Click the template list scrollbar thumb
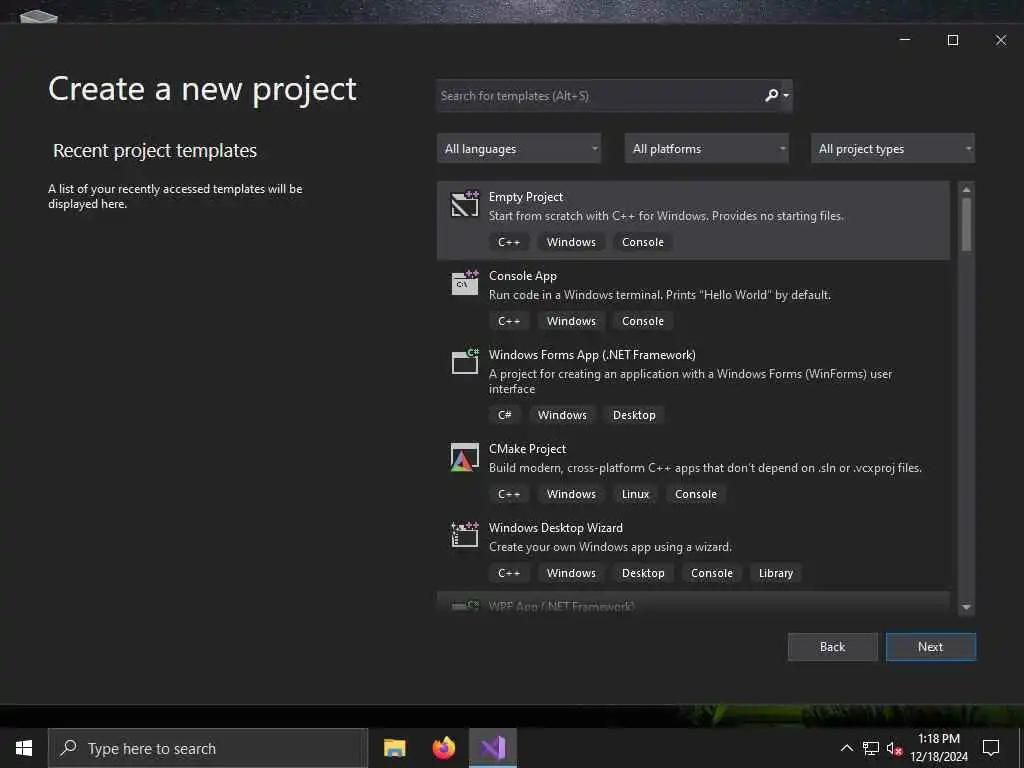Image resolution: width=1024 pixels, height=768 pixels. (x=967, y=224)
